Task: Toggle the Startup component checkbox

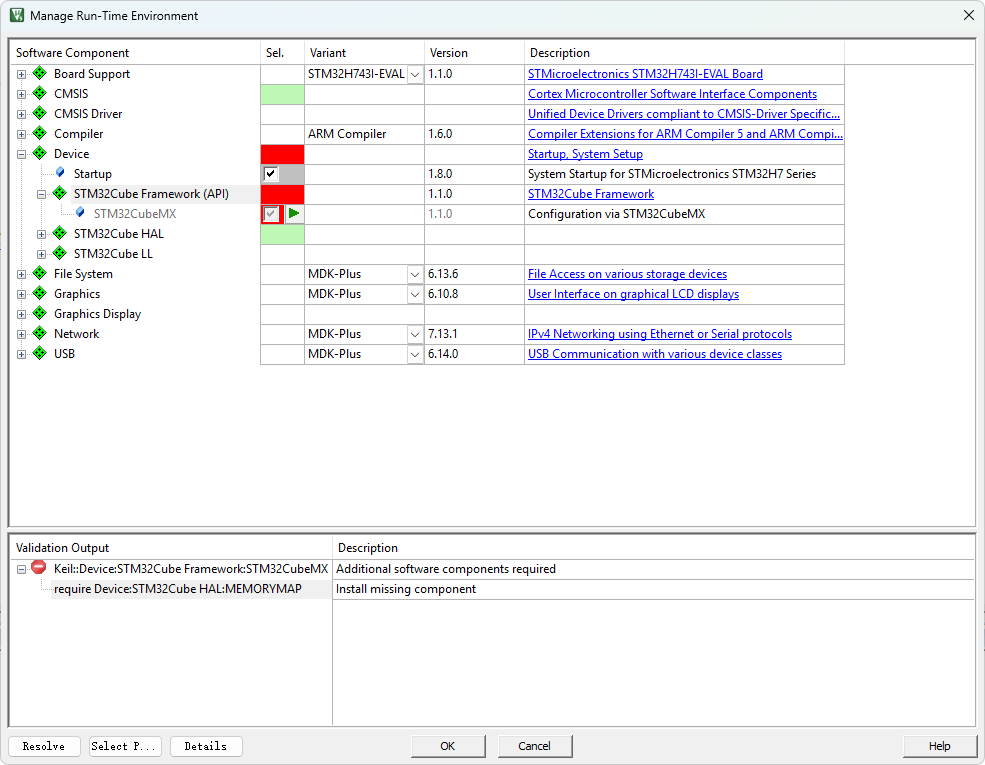Action: (x=271, y=173)
